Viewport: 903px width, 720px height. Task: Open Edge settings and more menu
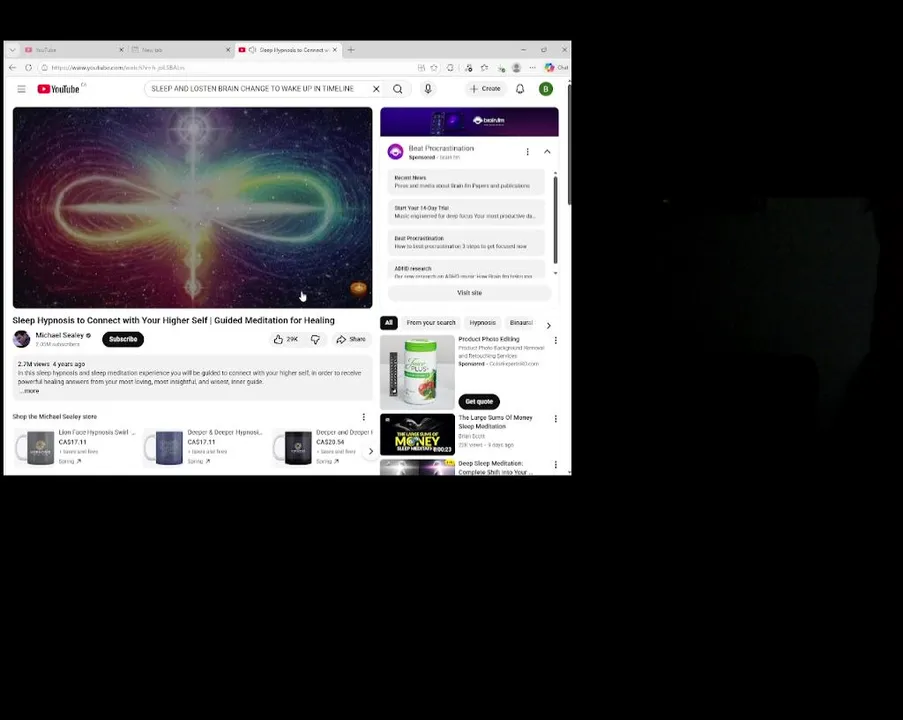tap(532, 67)
